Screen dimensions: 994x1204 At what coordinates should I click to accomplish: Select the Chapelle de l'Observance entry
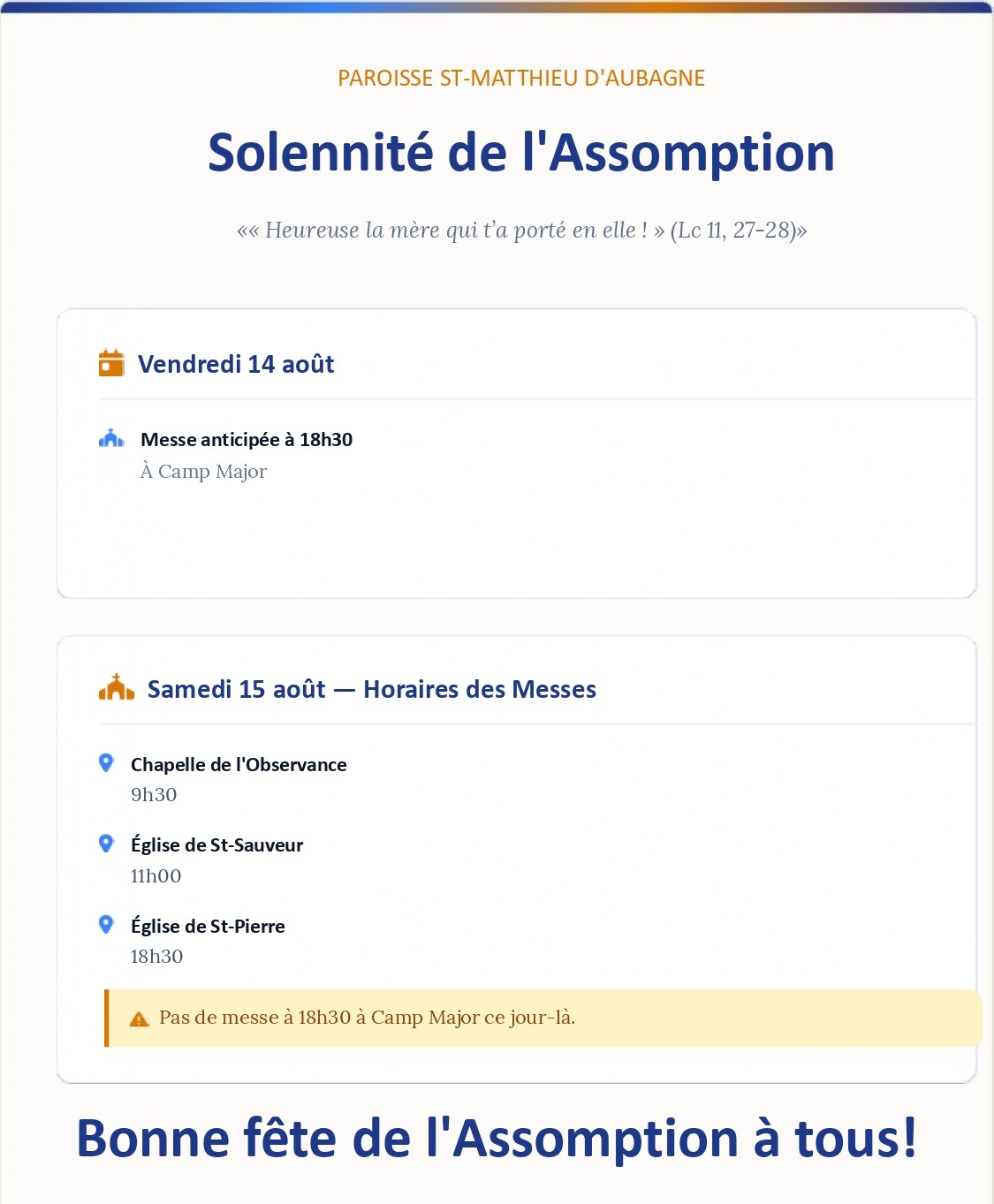[239, 764]
